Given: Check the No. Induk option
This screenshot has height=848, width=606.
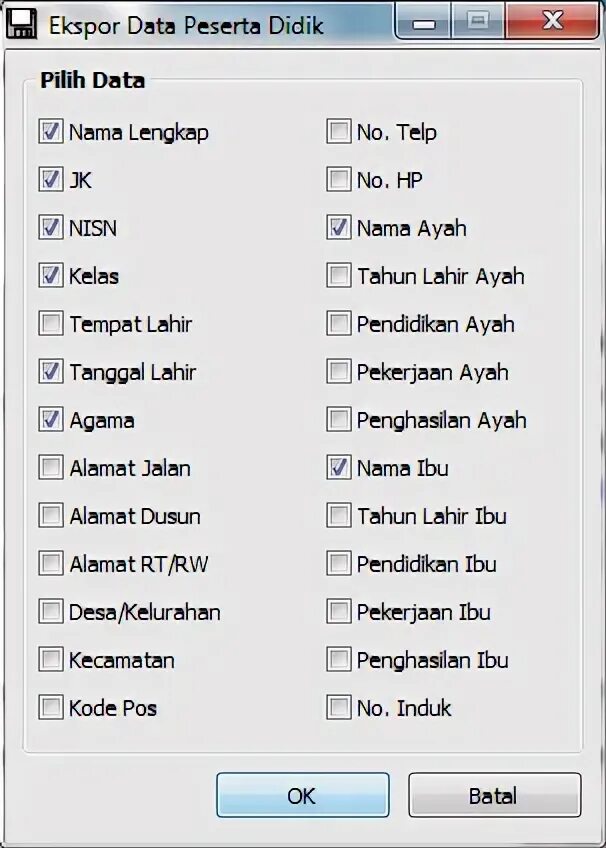Looking at the screenshot, I should 339,708.
